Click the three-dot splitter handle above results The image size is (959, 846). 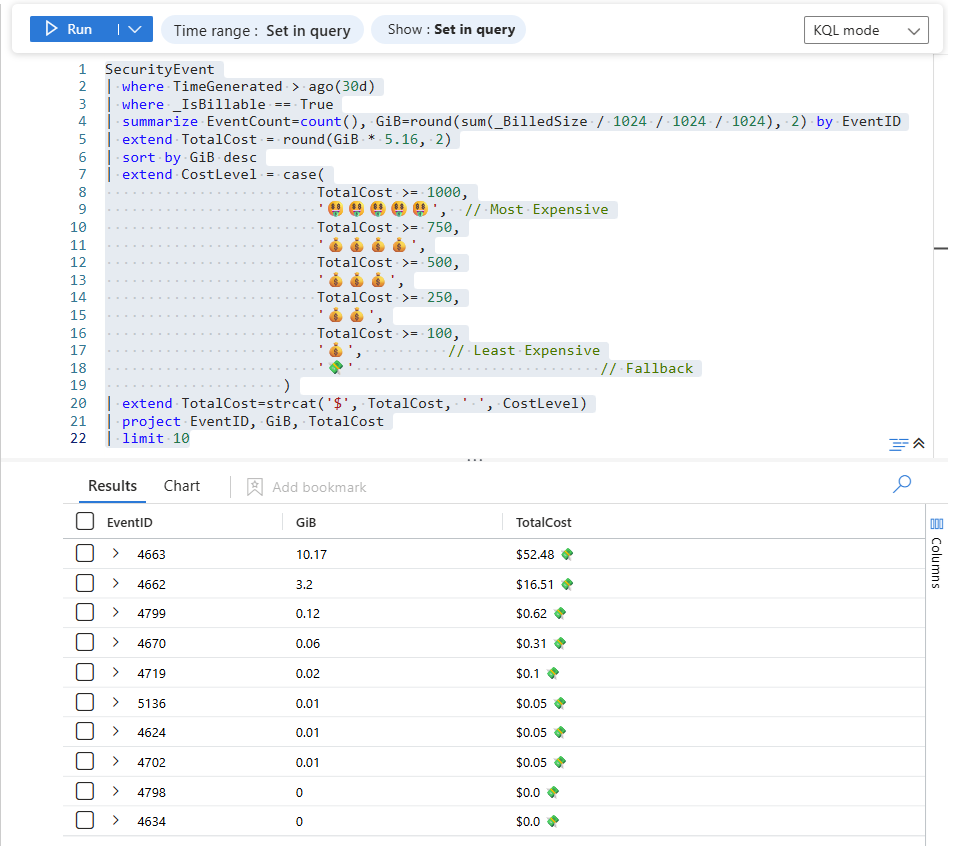[475, 461]
